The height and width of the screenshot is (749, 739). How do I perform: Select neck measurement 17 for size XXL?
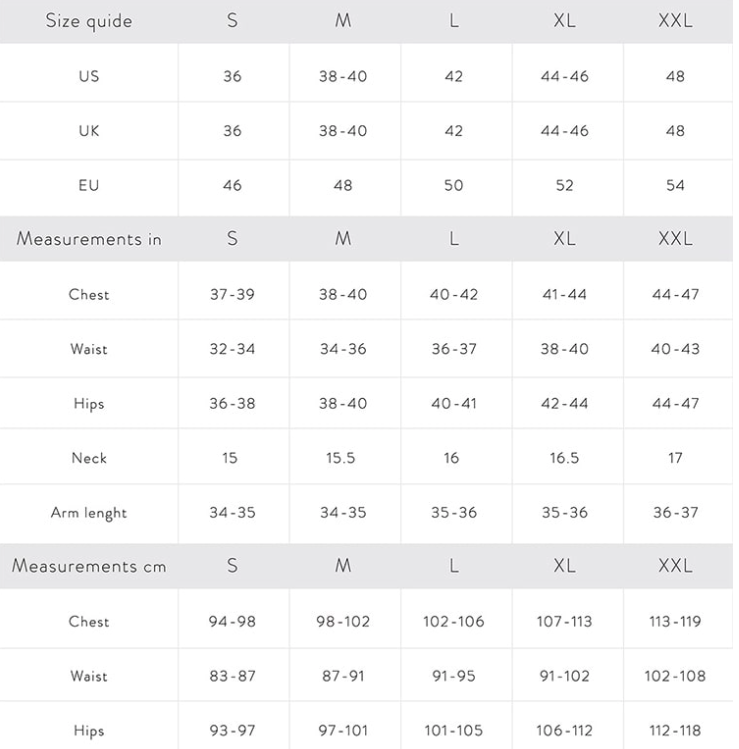tap(675, 458)
